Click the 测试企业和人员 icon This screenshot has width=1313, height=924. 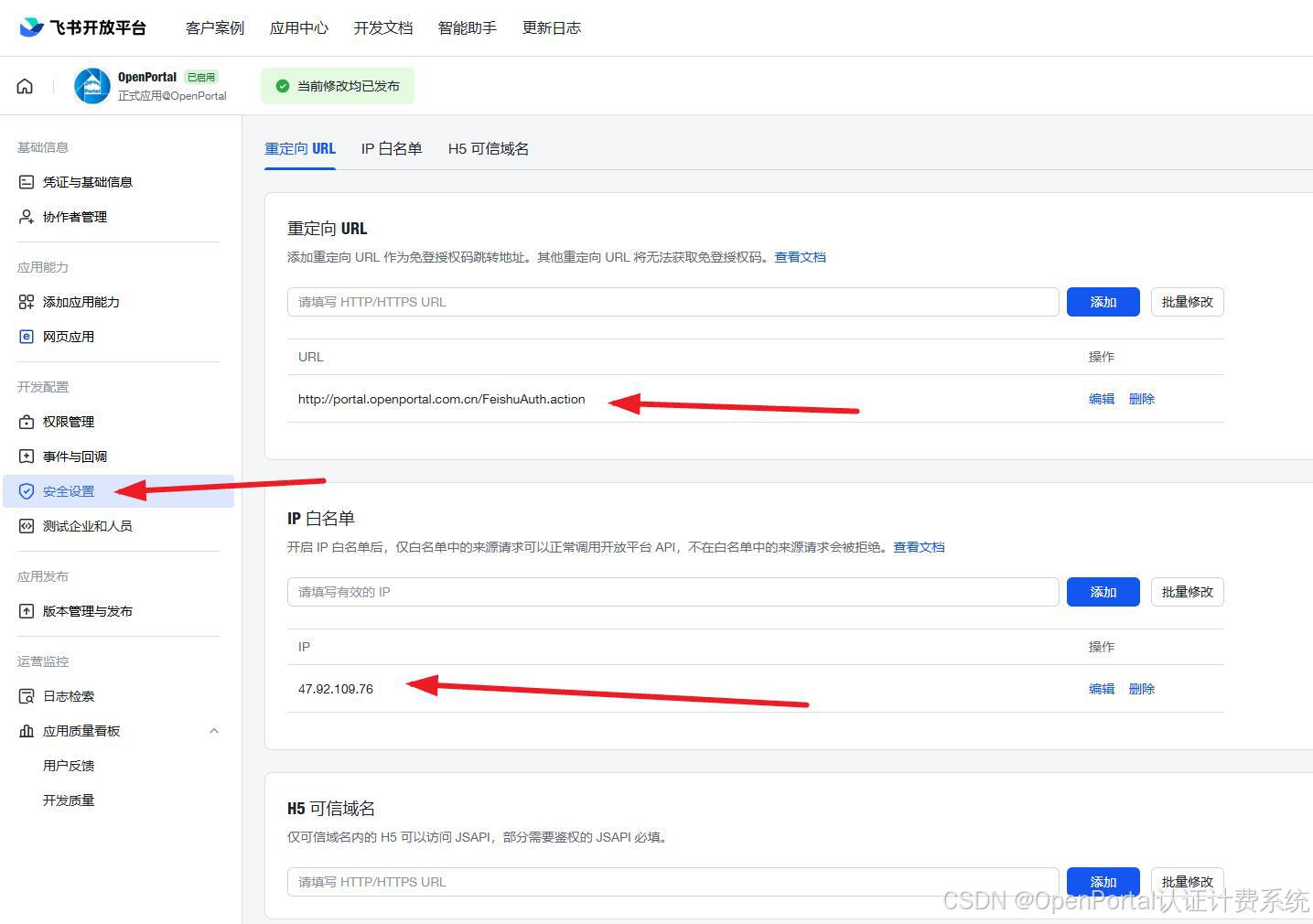click(27, 526)
